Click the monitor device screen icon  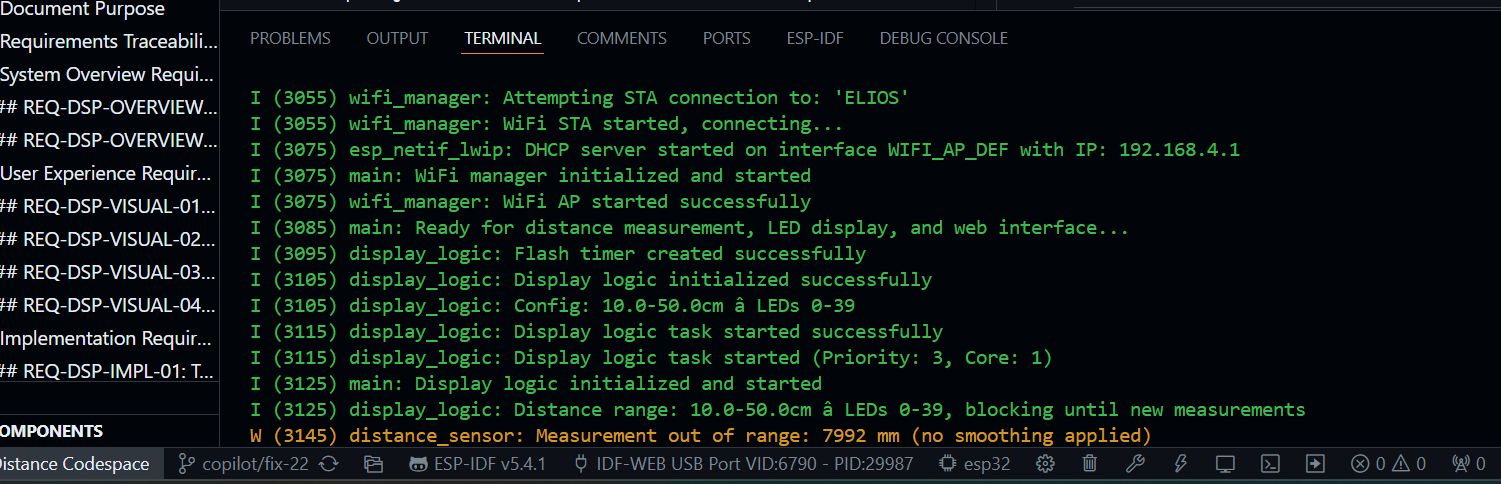[x=1225, y=464]
